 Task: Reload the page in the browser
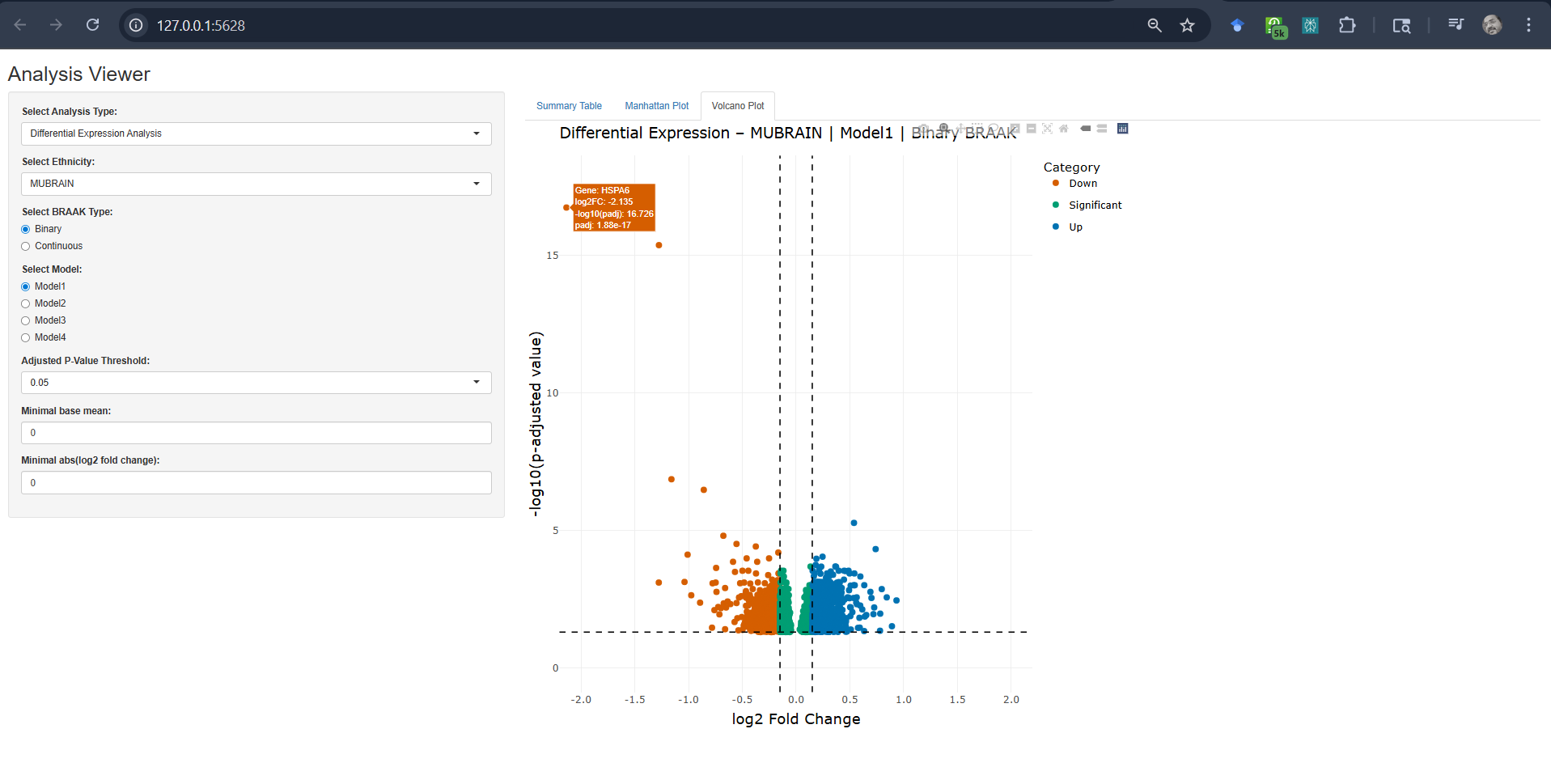[93, 25]
